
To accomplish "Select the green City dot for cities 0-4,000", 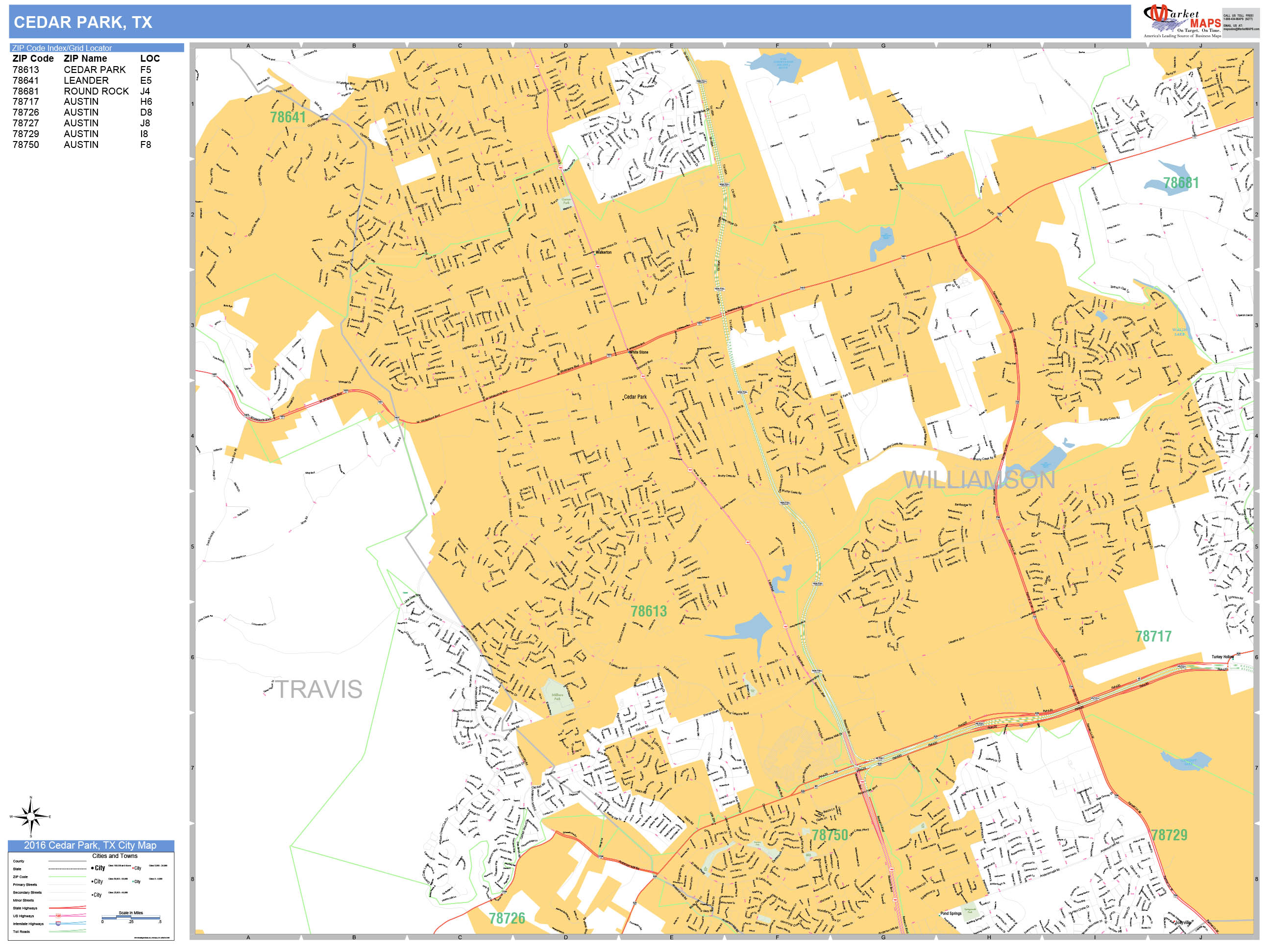I will point(134,881).
